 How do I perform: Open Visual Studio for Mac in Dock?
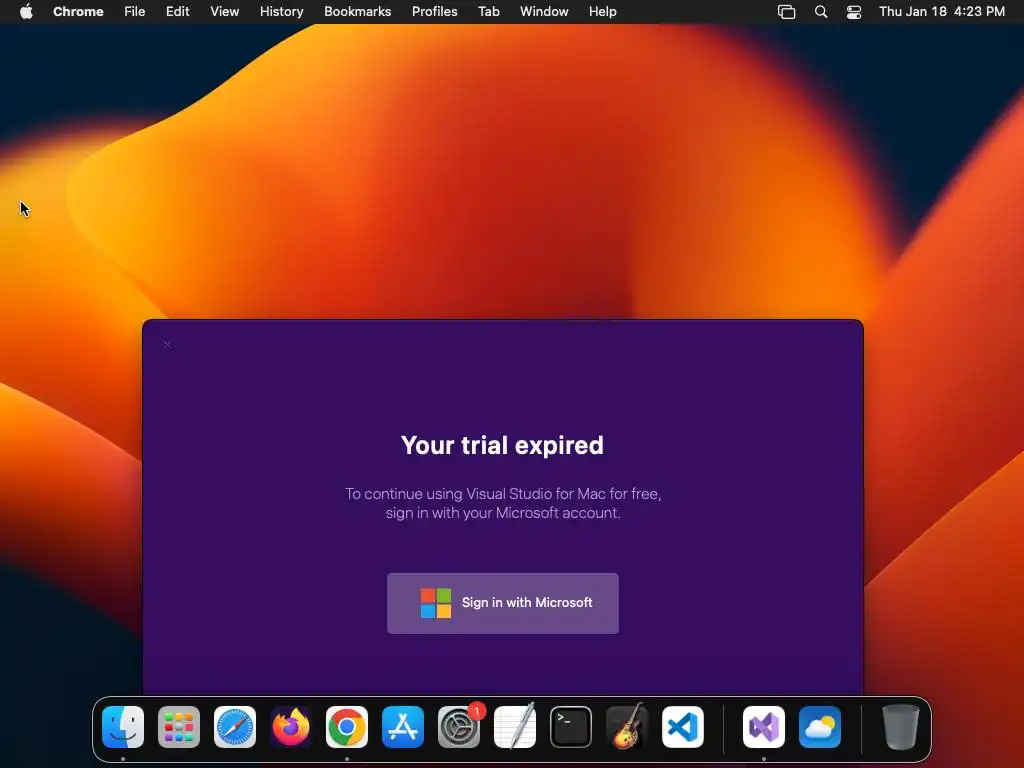click(x=764, y=727)
